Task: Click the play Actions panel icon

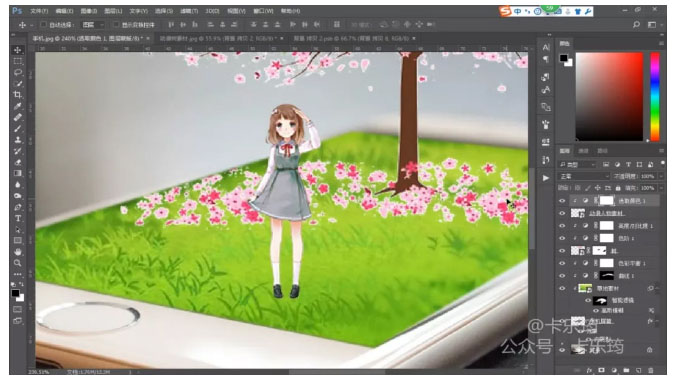Action: [546, 178]
